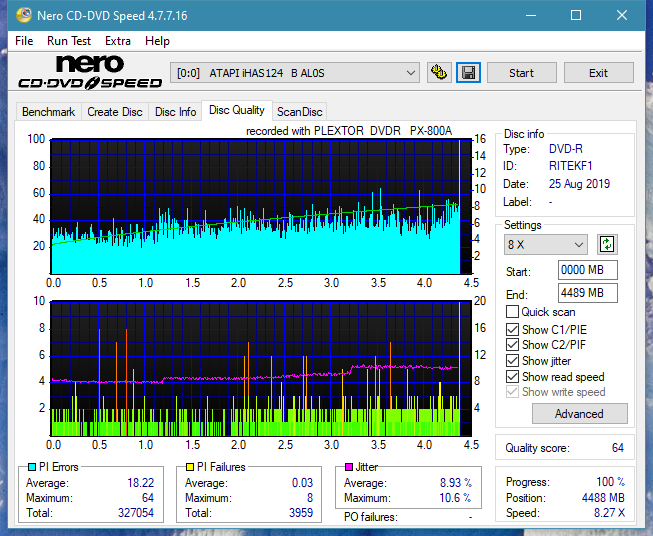Click the Progress value 100 %
The image size is (653, 536).
click(x=611, y=482)
